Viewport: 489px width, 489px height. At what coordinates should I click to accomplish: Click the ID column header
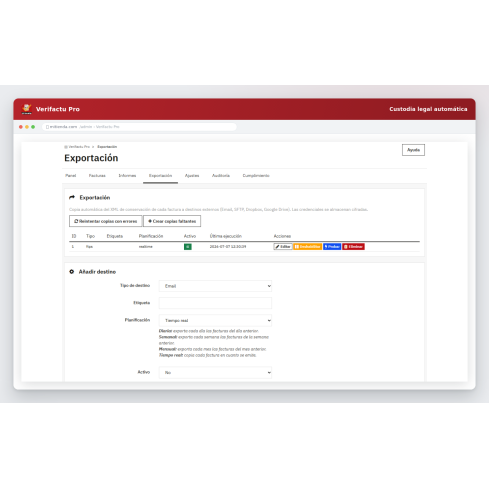point(74,236)
